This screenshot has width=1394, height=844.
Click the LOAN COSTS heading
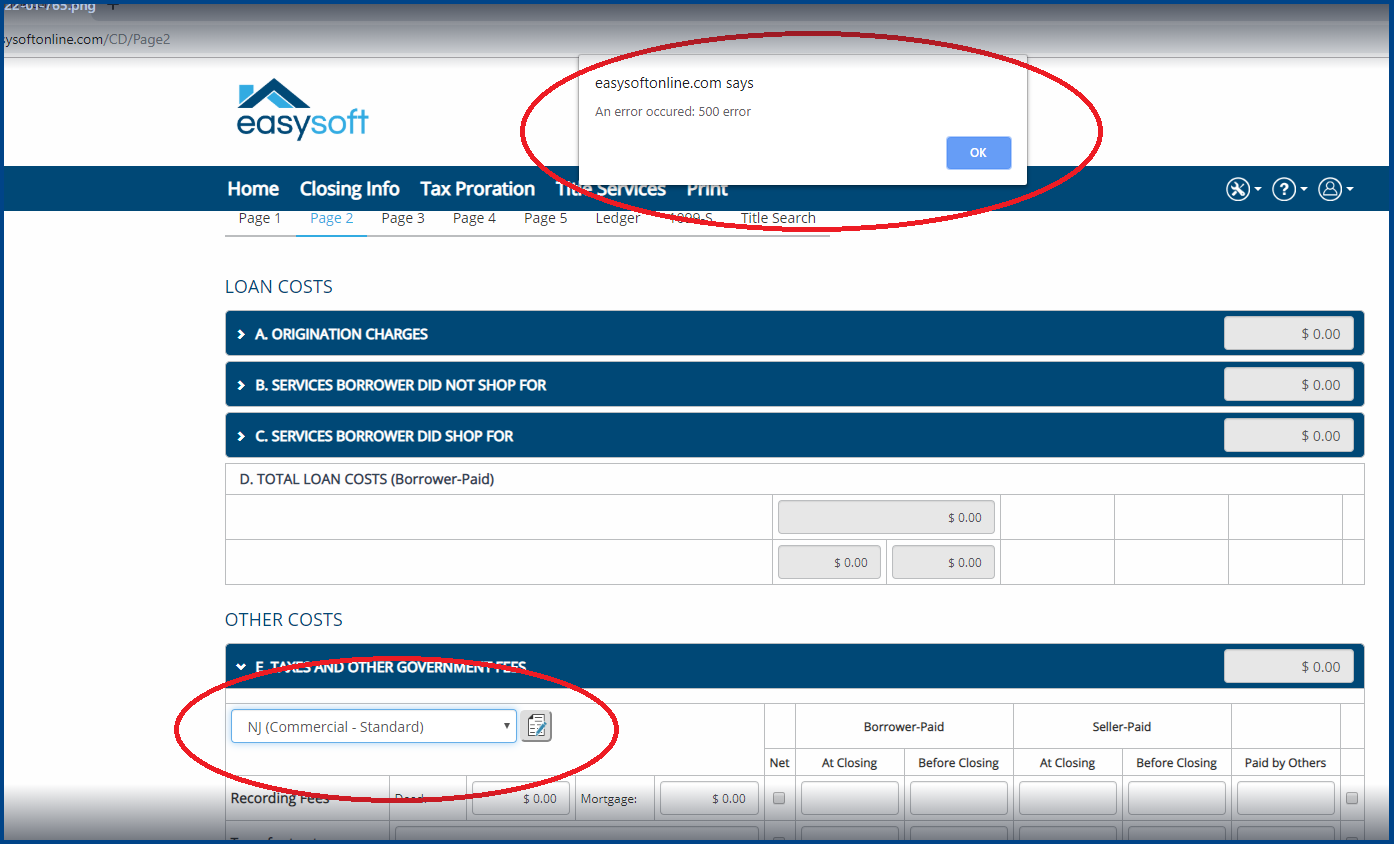[279, 287]
